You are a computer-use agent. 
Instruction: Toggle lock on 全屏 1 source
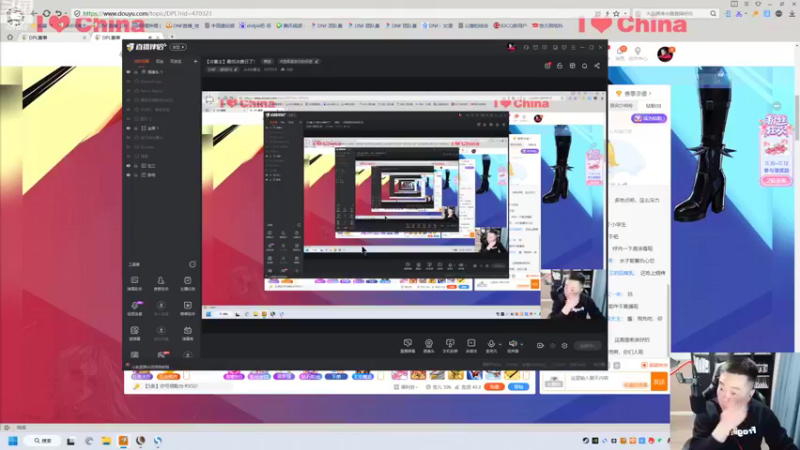tap(136, 128)
